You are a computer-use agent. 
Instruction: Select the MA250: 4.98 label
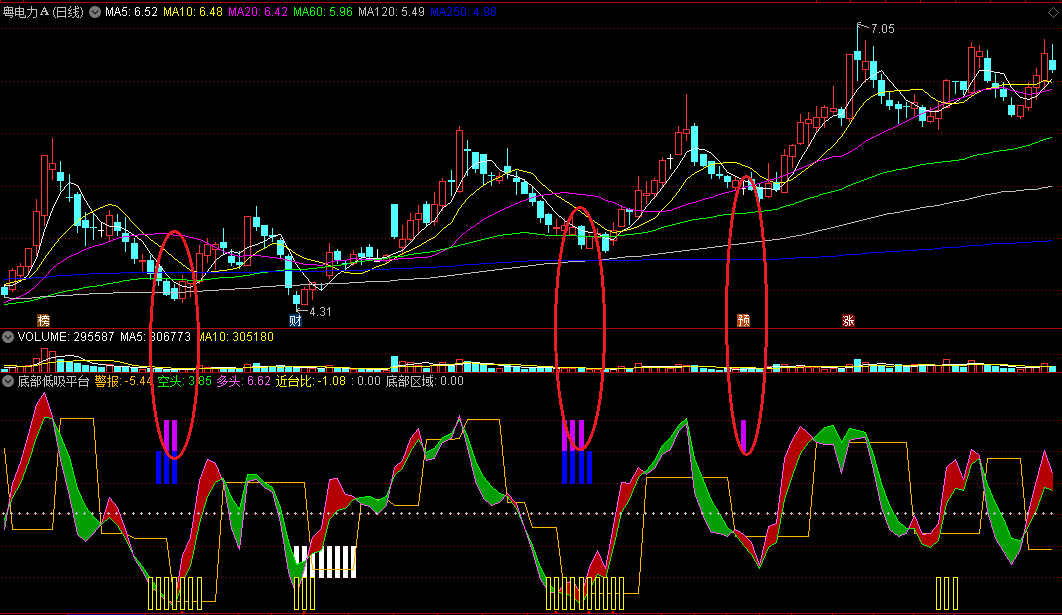click(x=463, y=12)
